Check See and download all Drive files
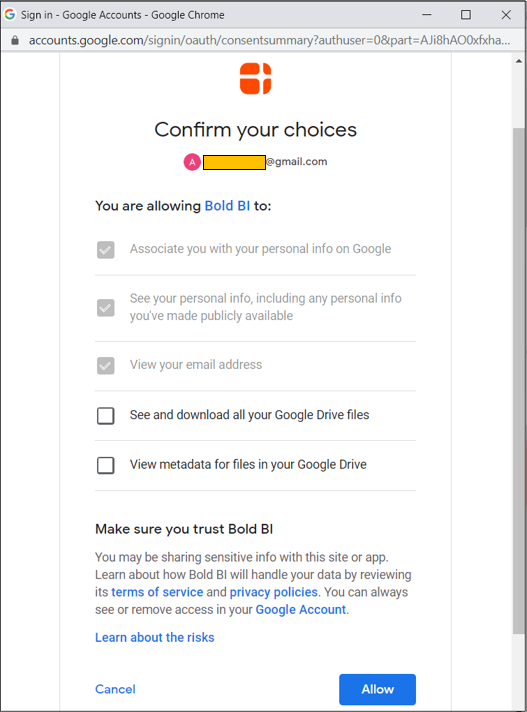 click(106, 415)
